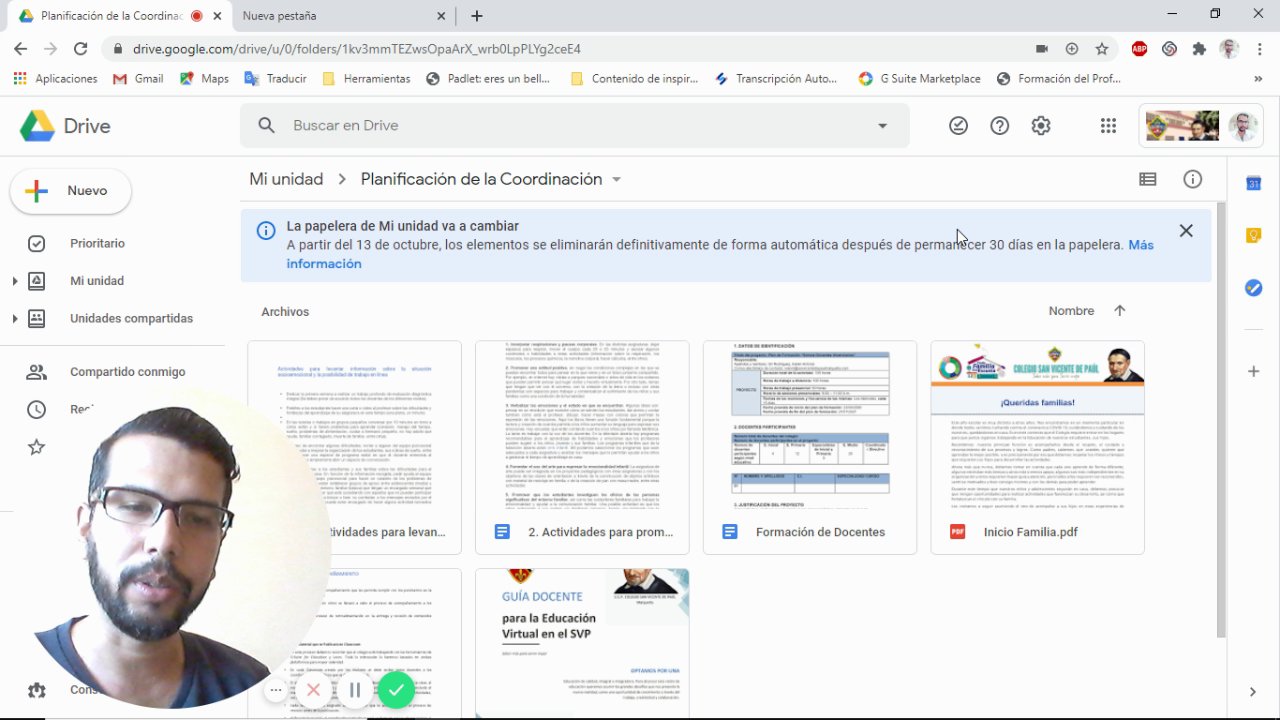Open the Google apps grid
1280x720 pixels.
1108,125
